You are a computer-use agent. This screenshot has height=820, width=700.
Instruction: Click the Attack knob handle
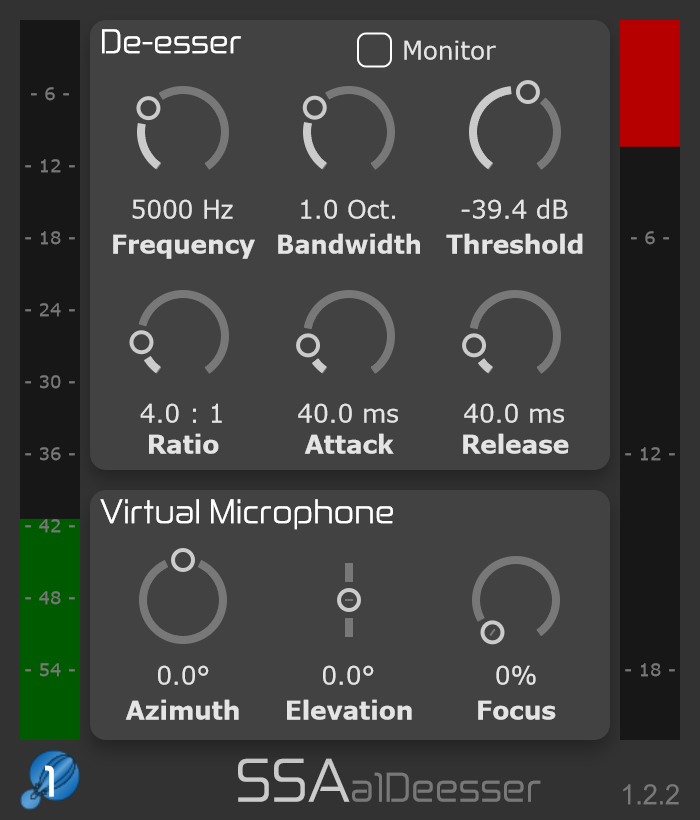pos(308,346)
